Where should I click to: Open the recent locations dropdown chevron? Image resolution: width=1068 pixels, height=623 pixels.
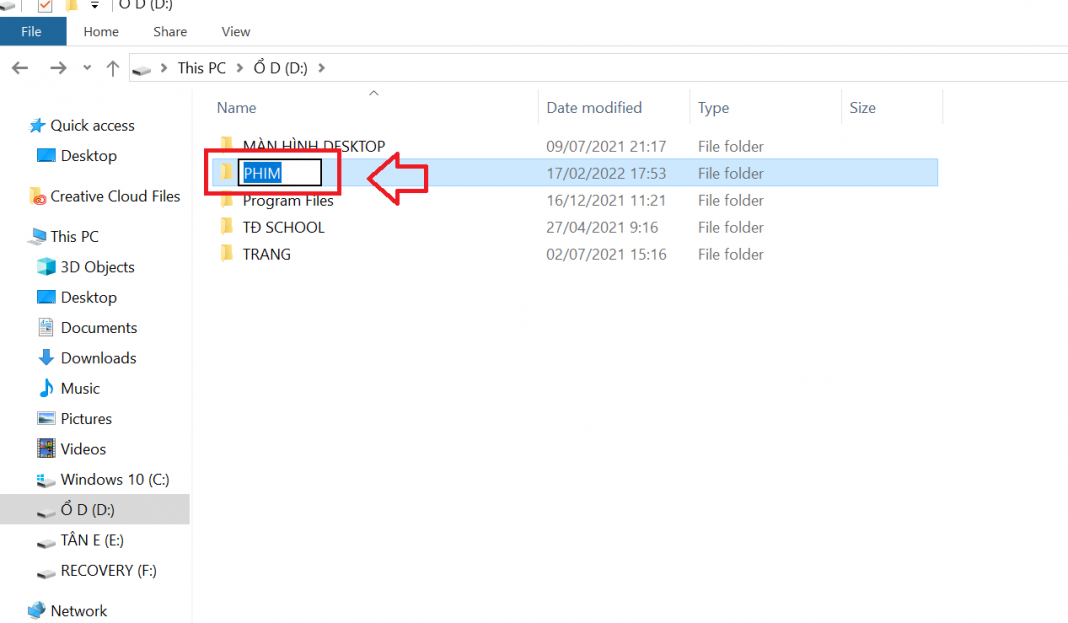(87, 68)
